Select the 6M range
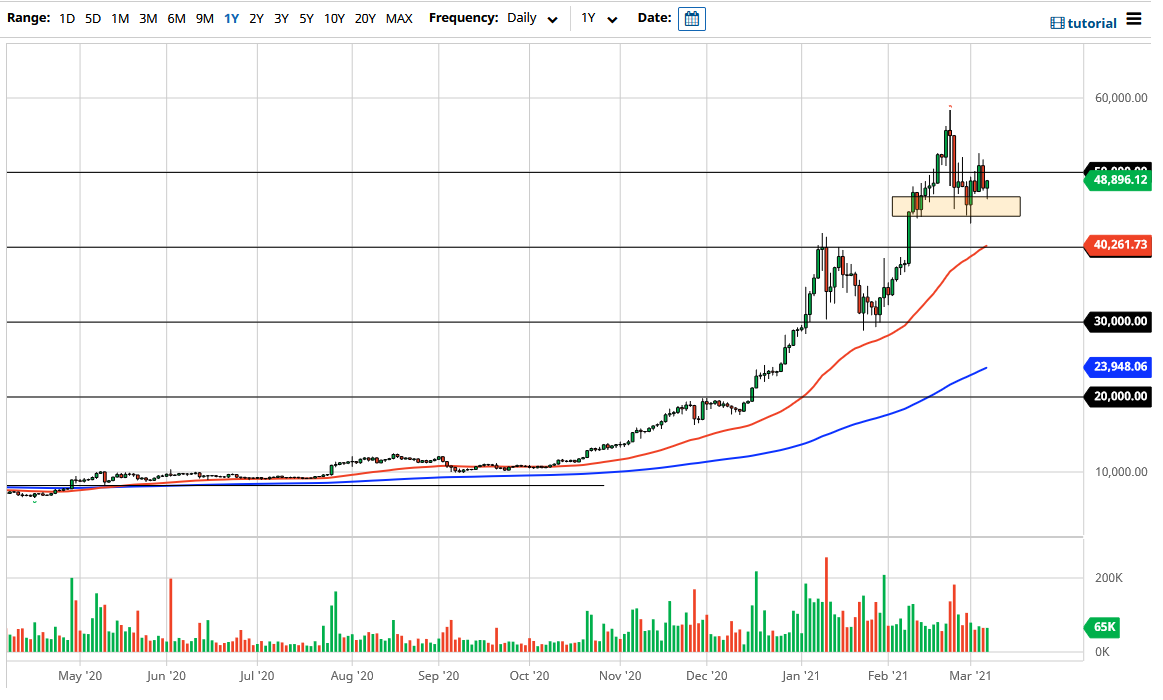 (x=176, y=18)
